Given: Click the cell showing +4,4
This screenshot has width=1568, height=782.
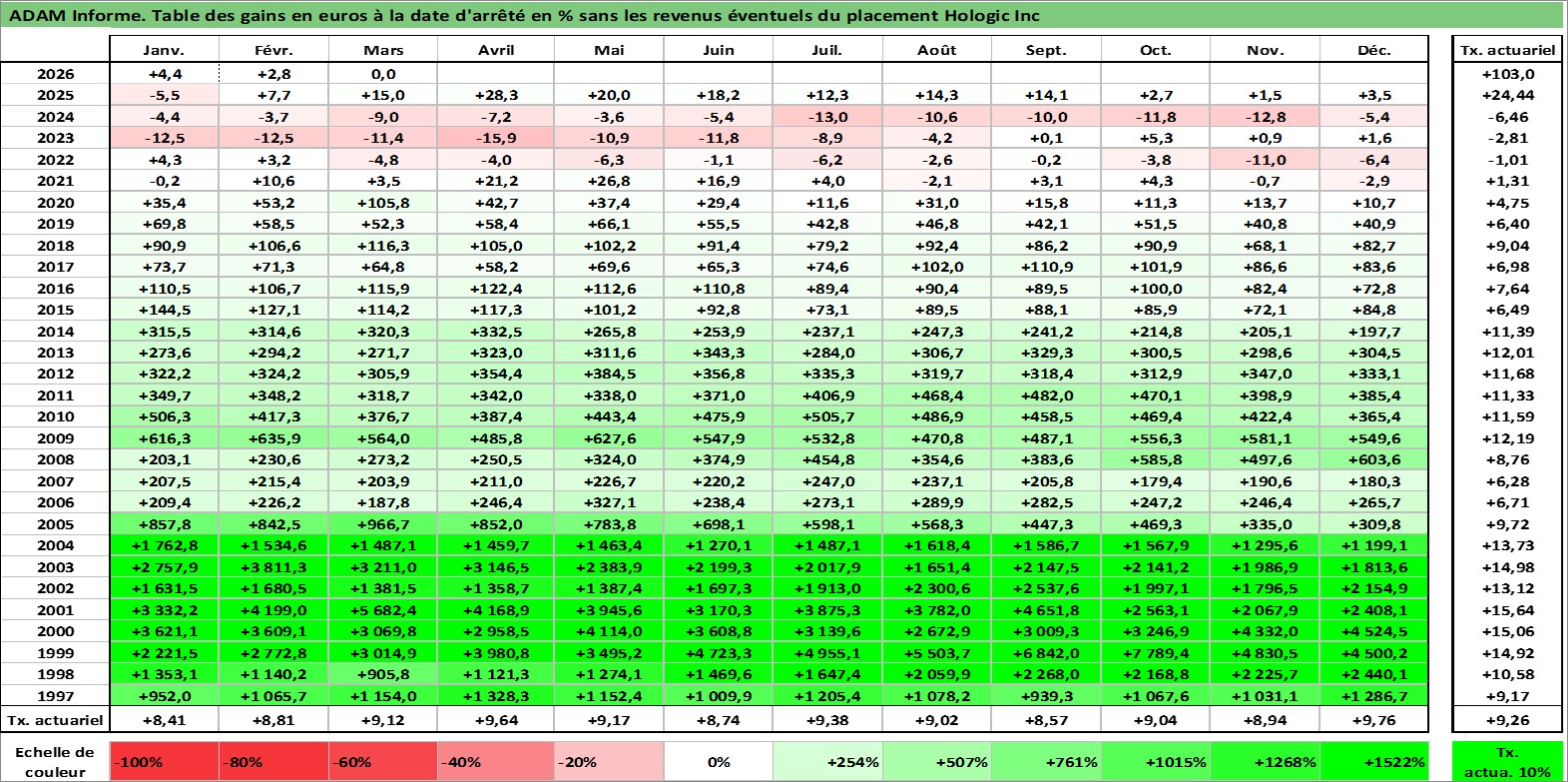Looking at the screenshot, I should [164, 74].
